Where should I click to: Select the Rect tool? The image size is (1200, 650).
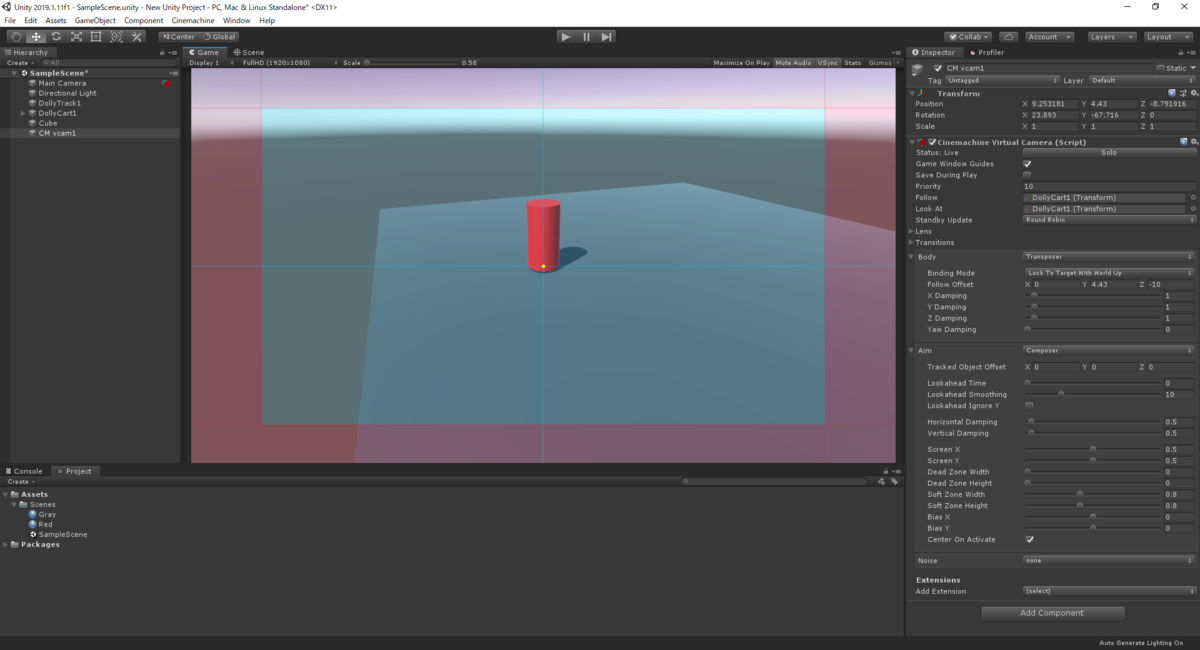[x=96, y=37]
